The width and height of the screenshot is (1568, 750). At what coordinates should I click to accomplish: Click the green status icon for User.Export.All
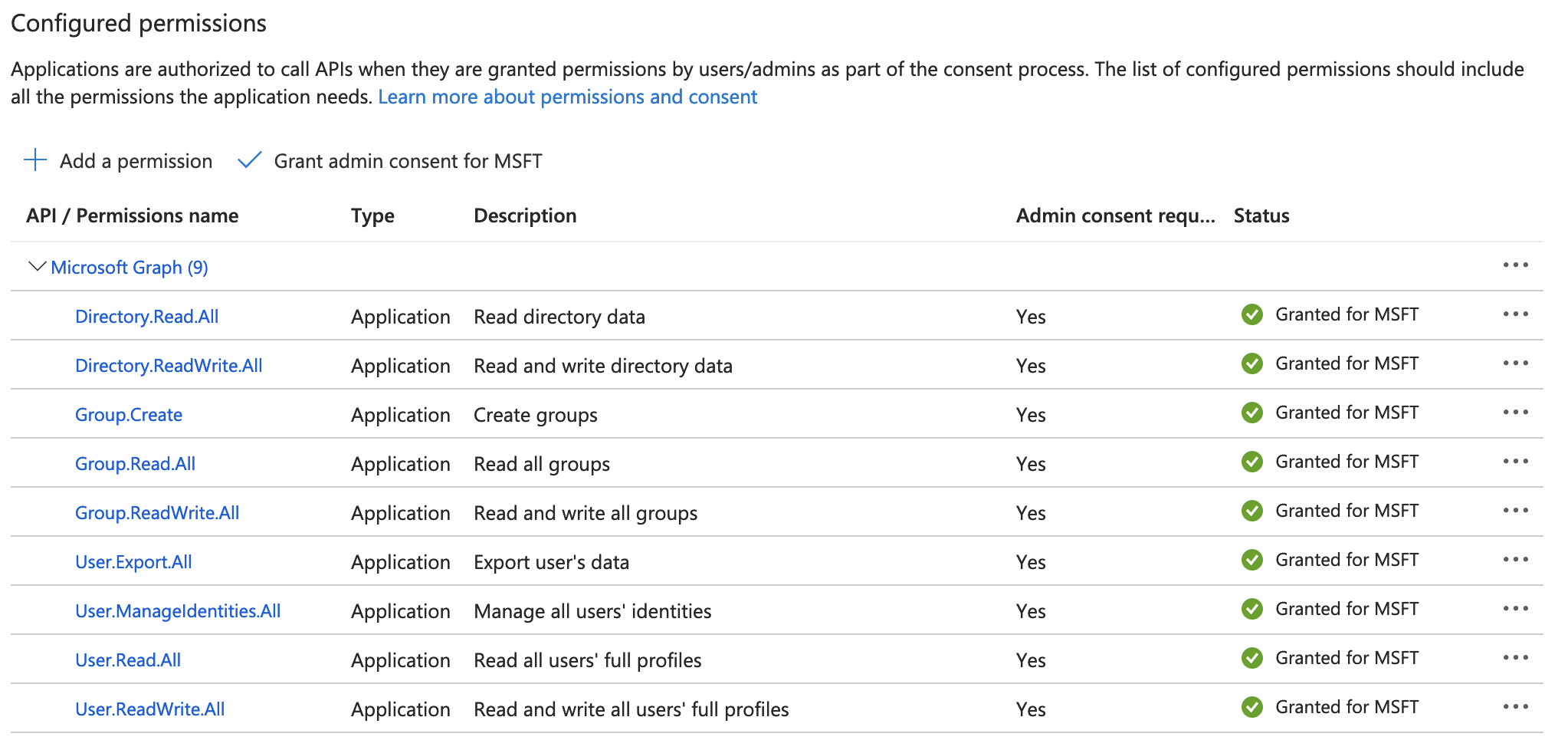point(1251,560)
